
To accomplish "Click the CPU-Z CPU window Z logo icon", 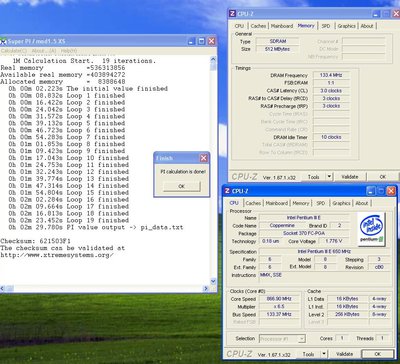I will [x=227, y=191].
